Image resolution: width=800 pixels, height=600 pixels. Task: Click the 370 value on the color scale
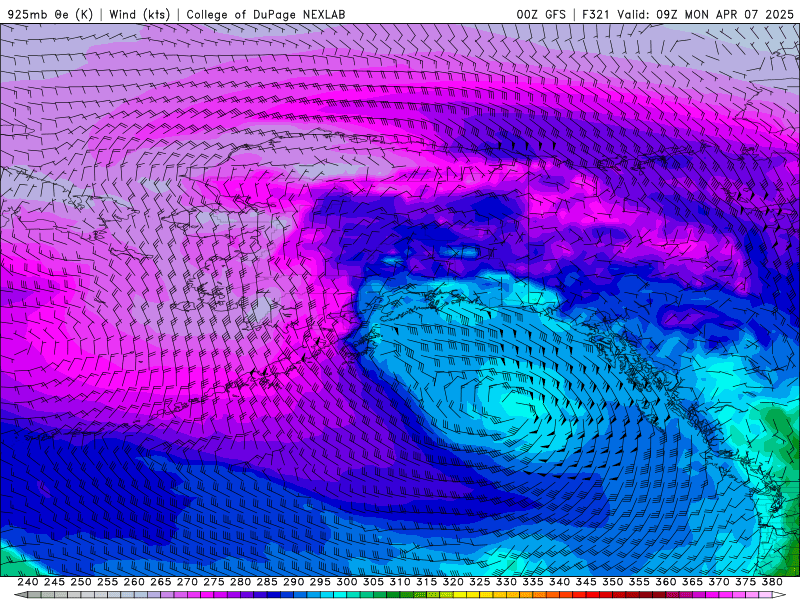coord(718,582)
